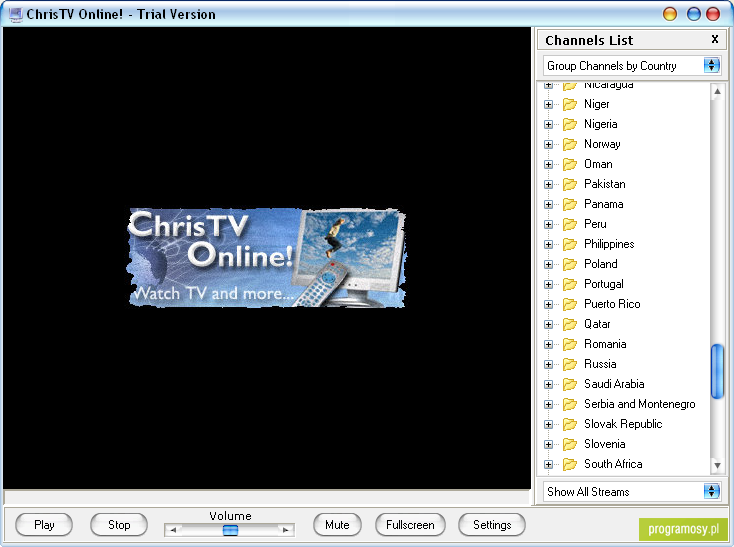Click the Nigeria folder icon

coord(570,124)
